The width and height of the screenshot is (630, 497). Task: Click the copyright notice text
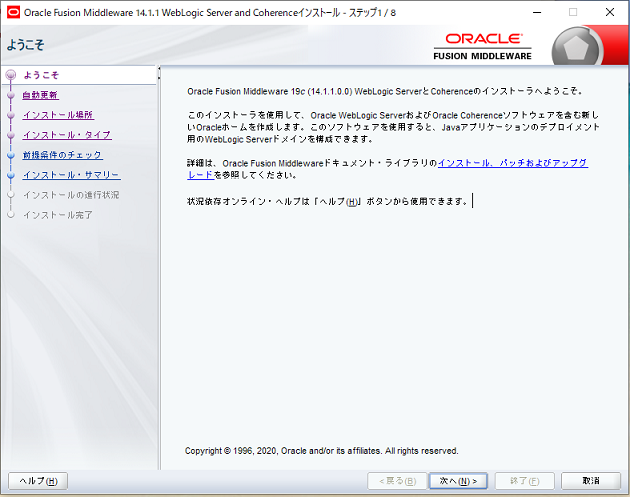(x=321, y=451)
